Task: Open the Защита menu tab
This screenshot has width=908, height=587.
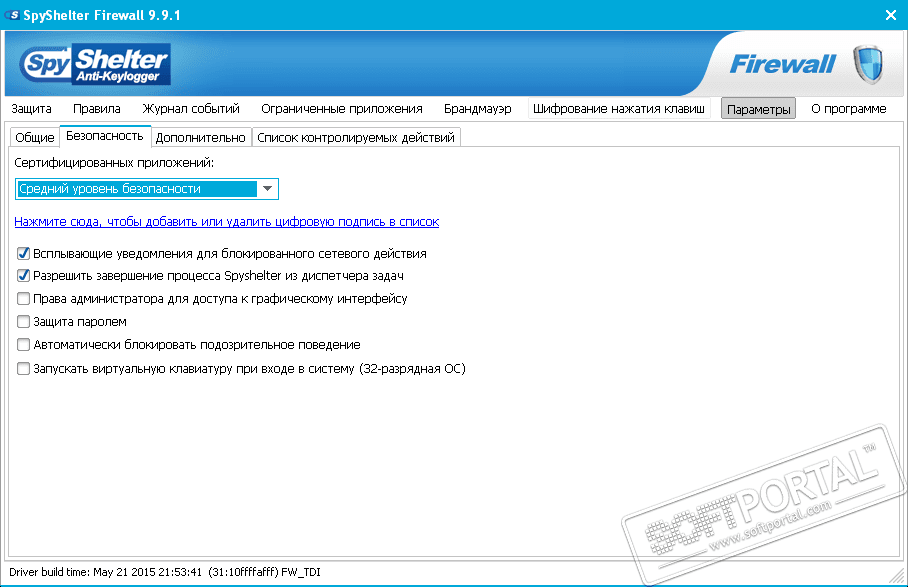Action: pyautogui.click(x=31, y=109)
